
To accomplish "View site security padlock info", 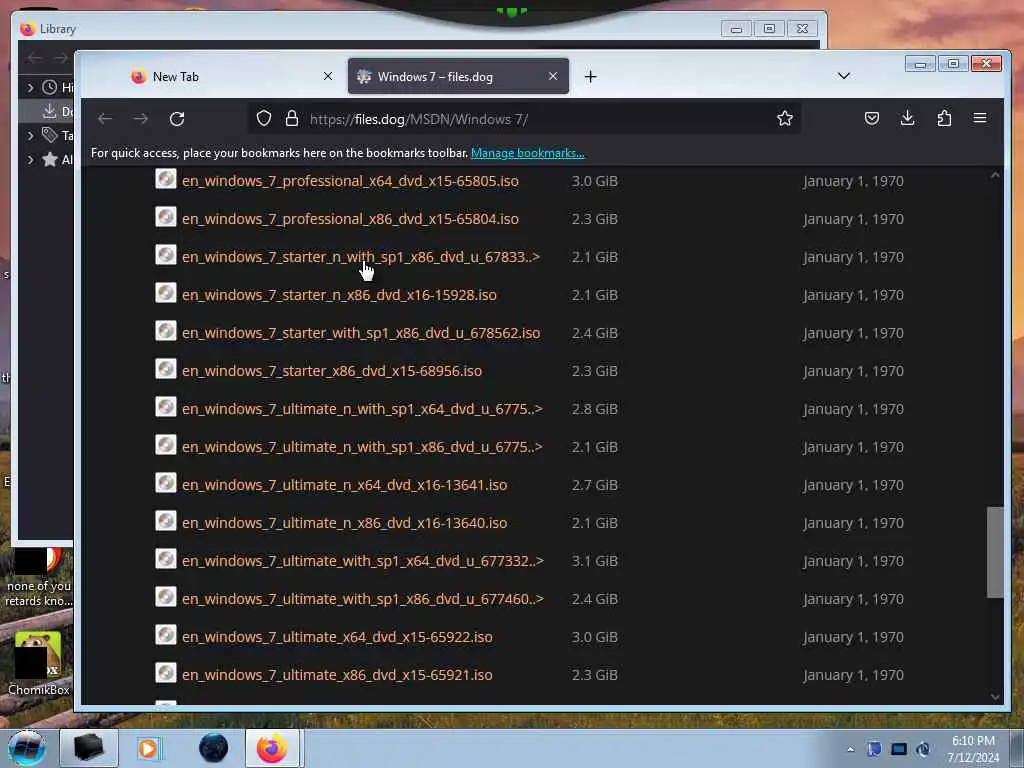I will [x=292, y=118].
